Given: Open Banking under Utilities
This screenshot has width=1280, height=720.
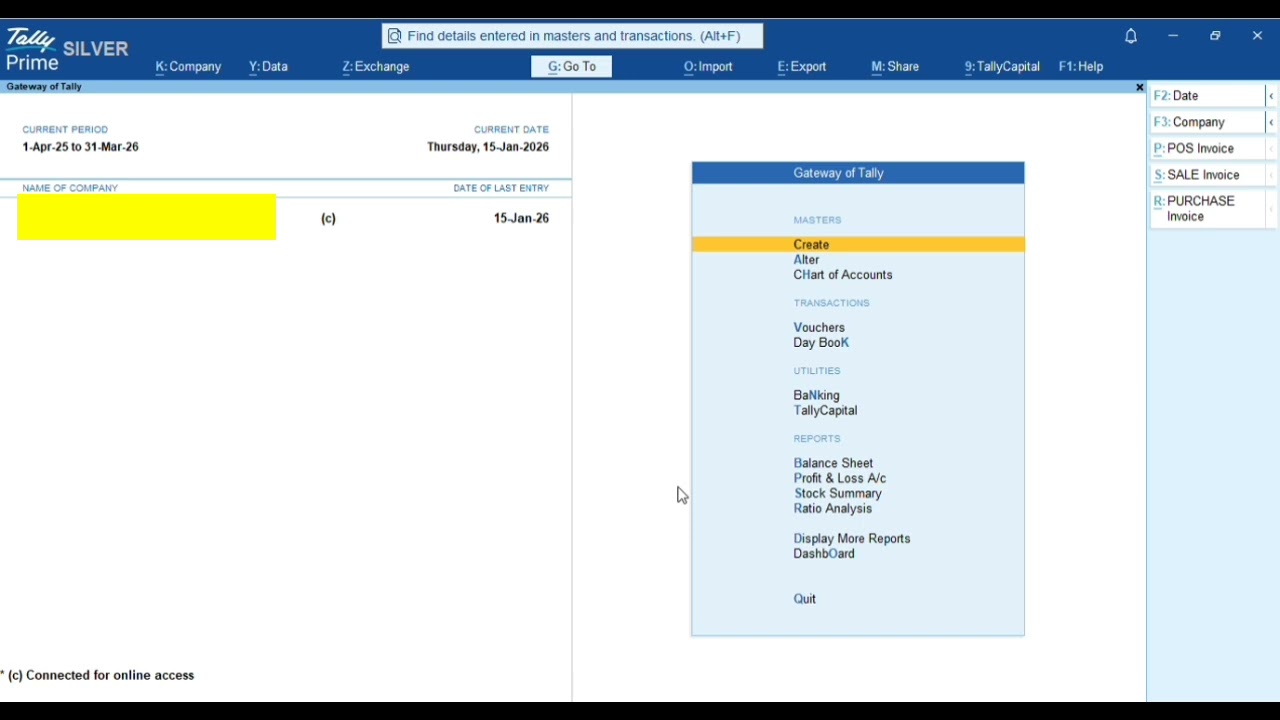Looking at the screenshot, I should click(x=816, y=396).
